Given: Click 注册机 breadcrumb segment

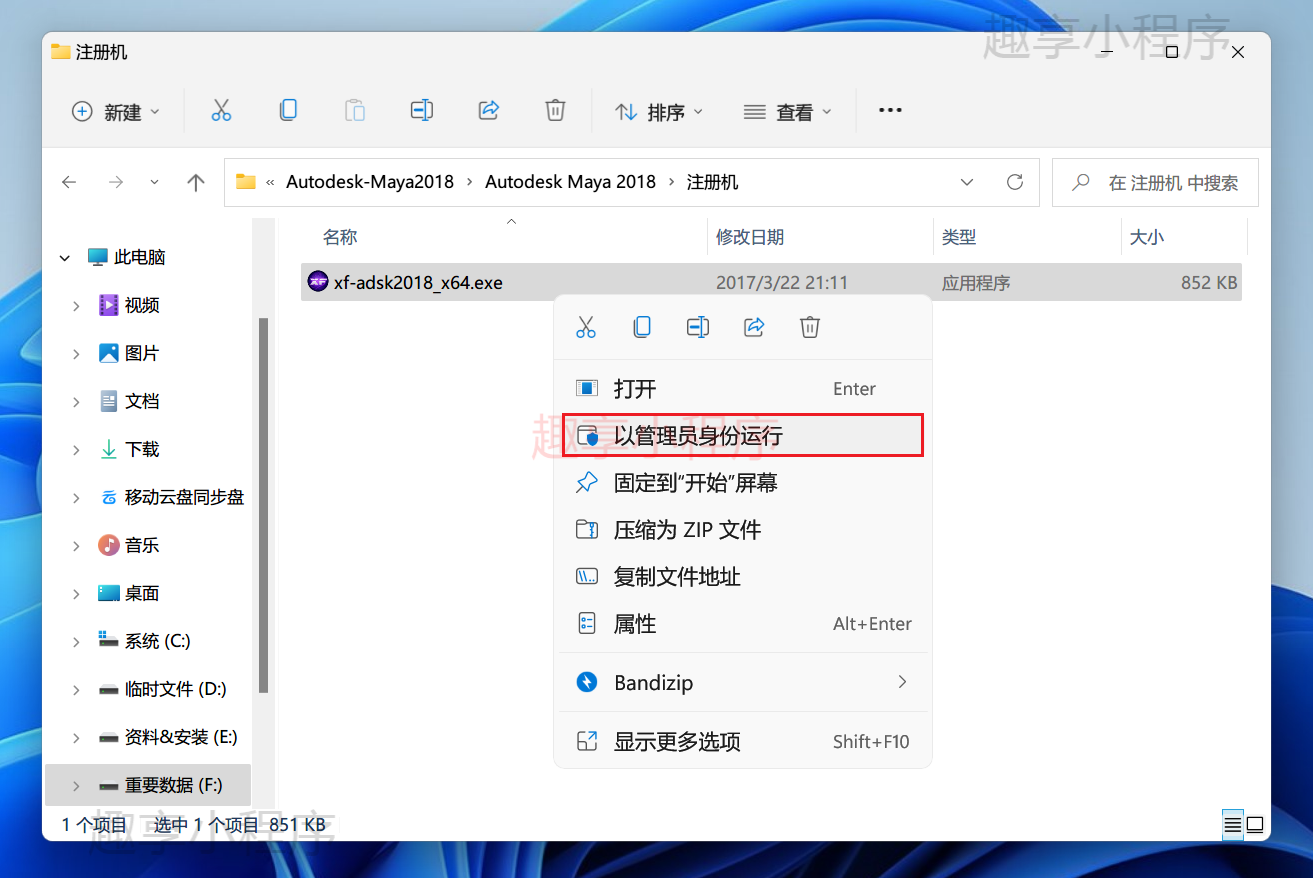Looking at the screenshot, I should (x=712, y=182).
